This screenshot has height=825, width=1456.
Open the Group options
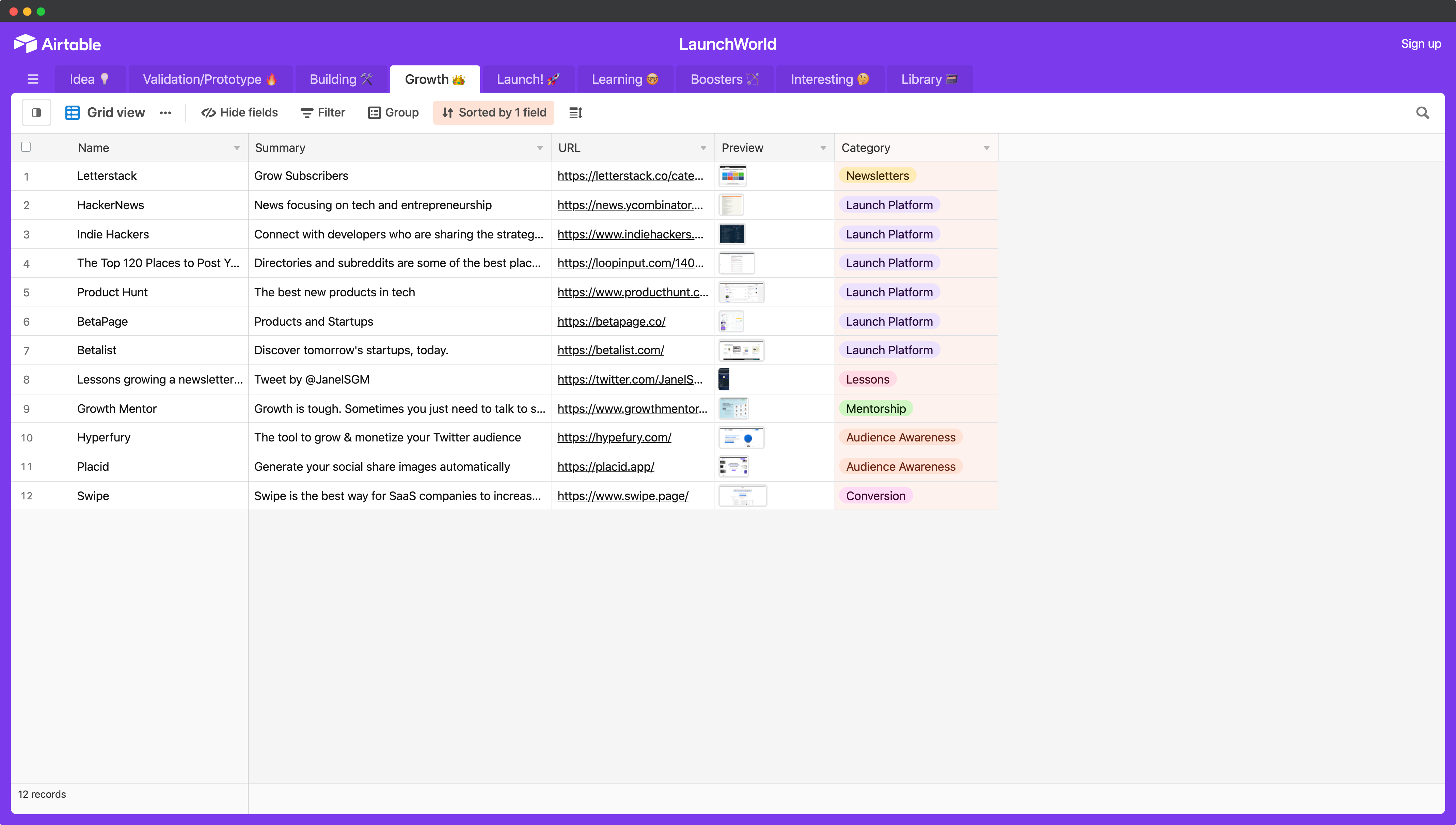pos(394,113)
